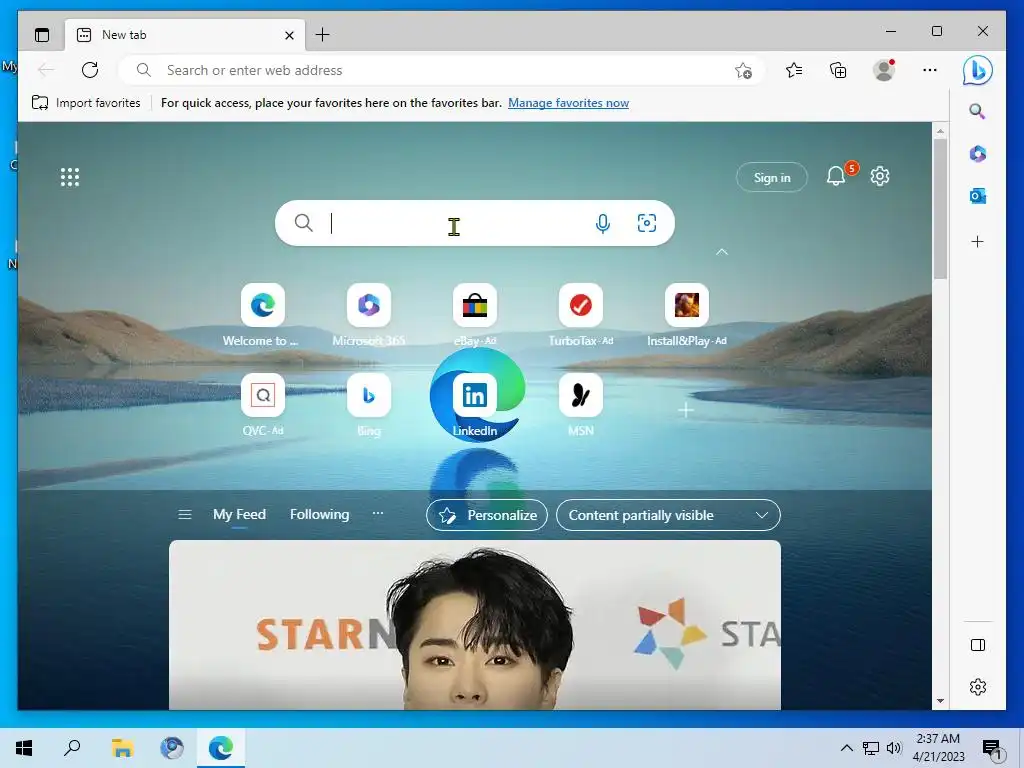This screenshot has width=1024, height=768.
Task: Open Settings and more ellipsis menu
Action: click(x=930, y=70)
